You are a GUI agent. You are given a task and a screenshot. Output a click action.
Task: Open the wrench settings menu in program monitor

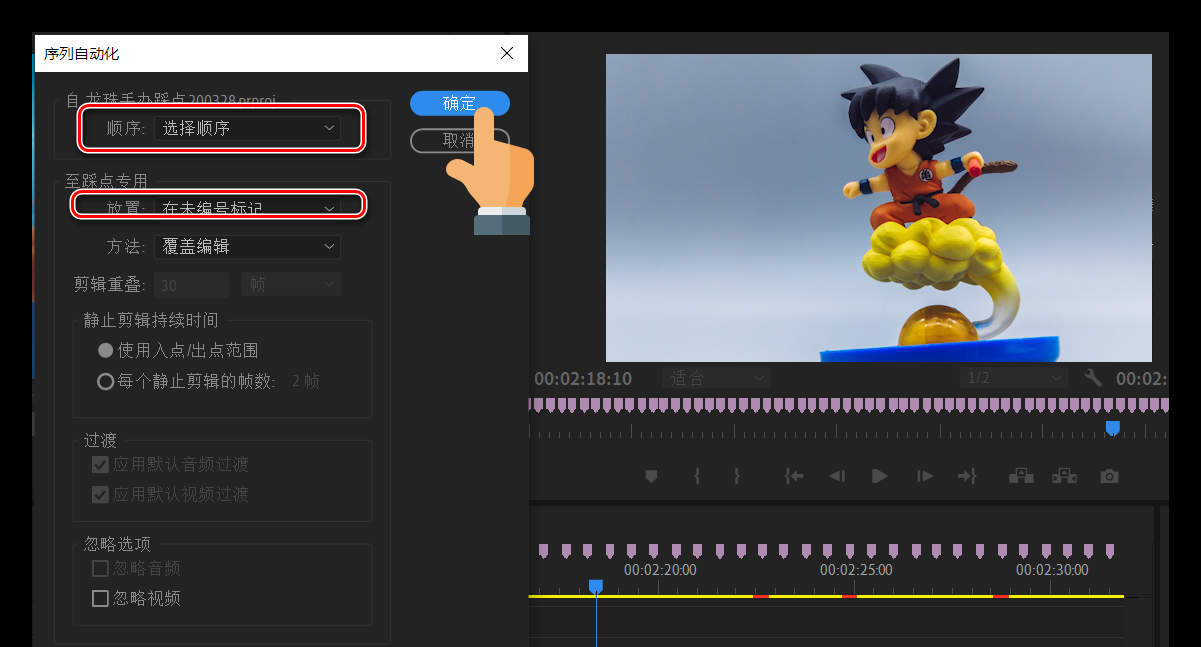pos(1092,378)
